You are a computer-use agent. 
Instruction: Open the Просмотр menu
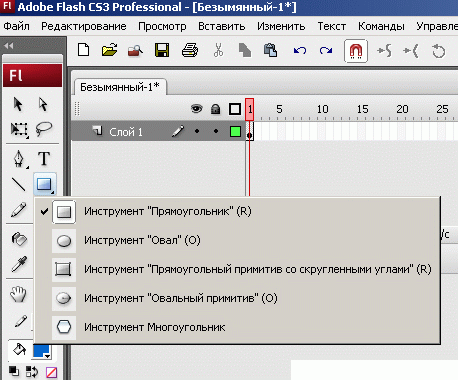tap(162, 26)
